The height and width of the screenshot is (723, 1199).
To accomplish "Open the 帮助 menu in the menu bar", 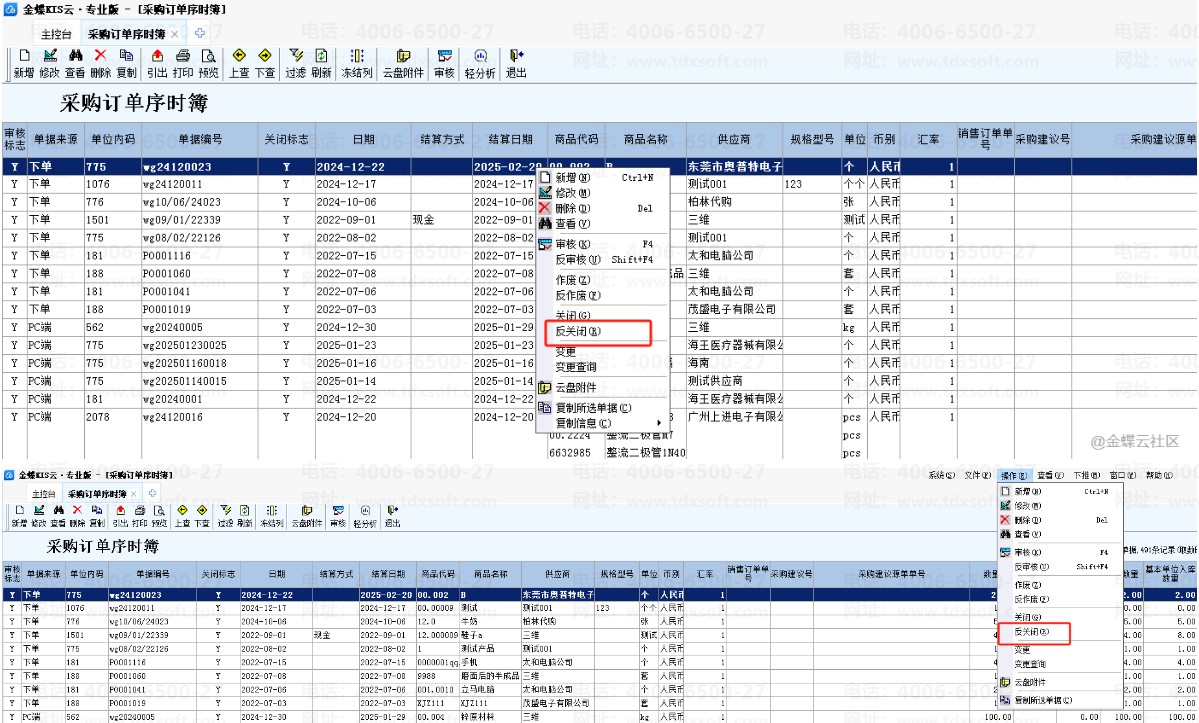I will pos(1158,475).
